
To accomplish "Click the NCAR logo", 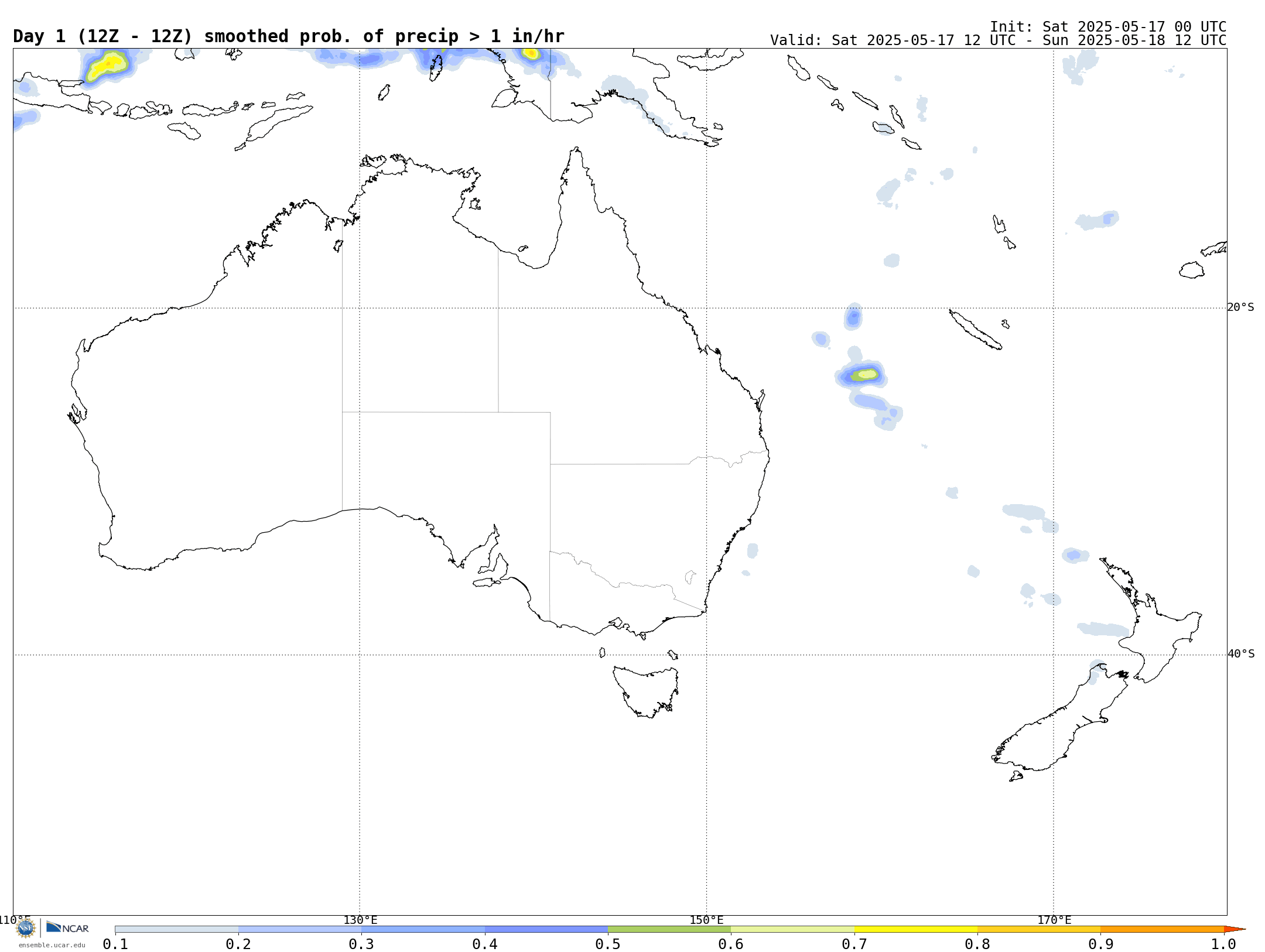I will (x=67, y=928).
